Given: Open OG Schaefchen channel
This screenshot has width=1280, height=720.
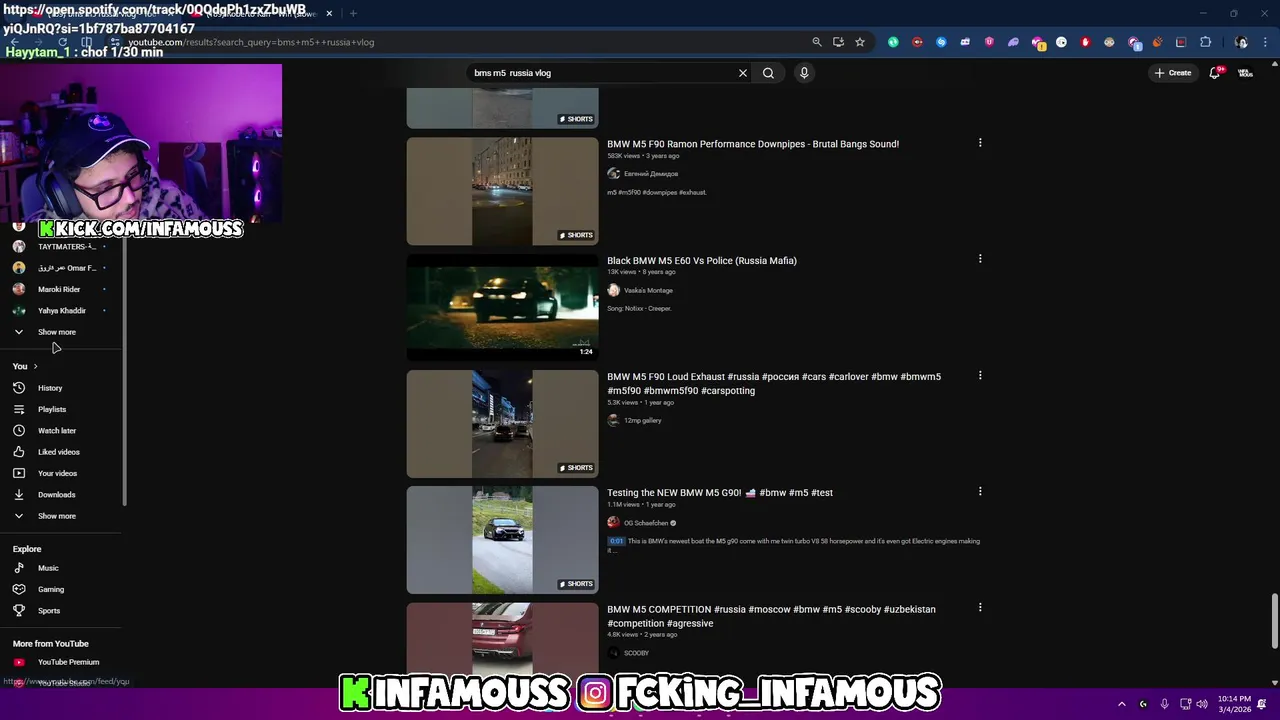Looking at the screenshot, I should 646,523.
